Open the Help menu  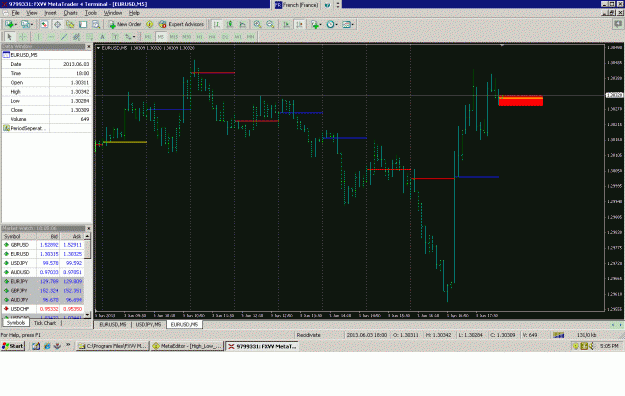pyautogui.click(x=134, y=13)
